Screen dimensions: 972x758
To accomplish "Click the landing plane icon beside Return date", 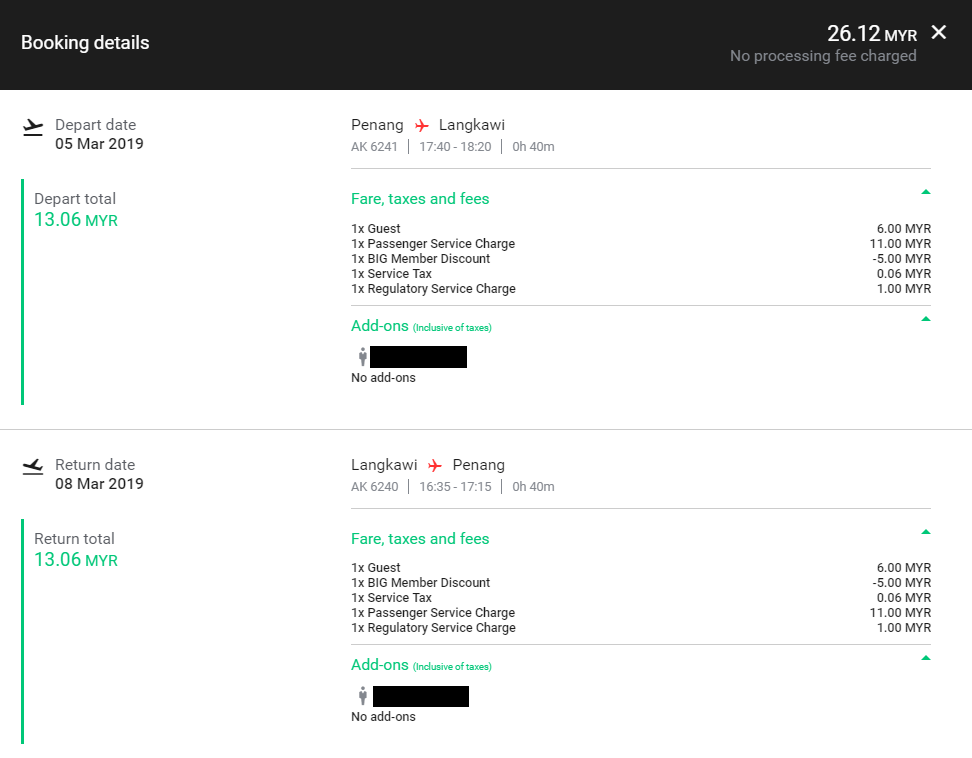I will click(34, 466).
